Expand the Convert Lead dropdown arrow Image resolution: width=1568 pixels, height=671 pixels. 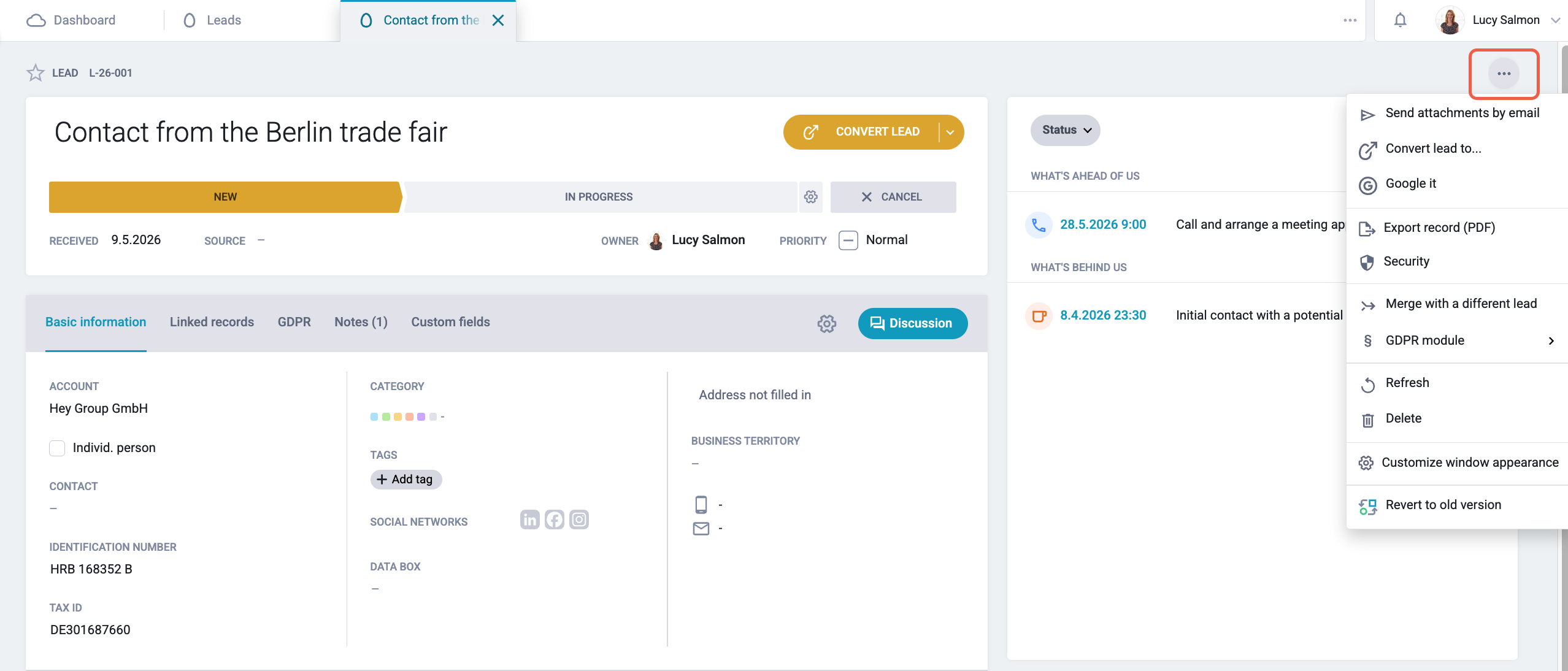pos(950,132)
